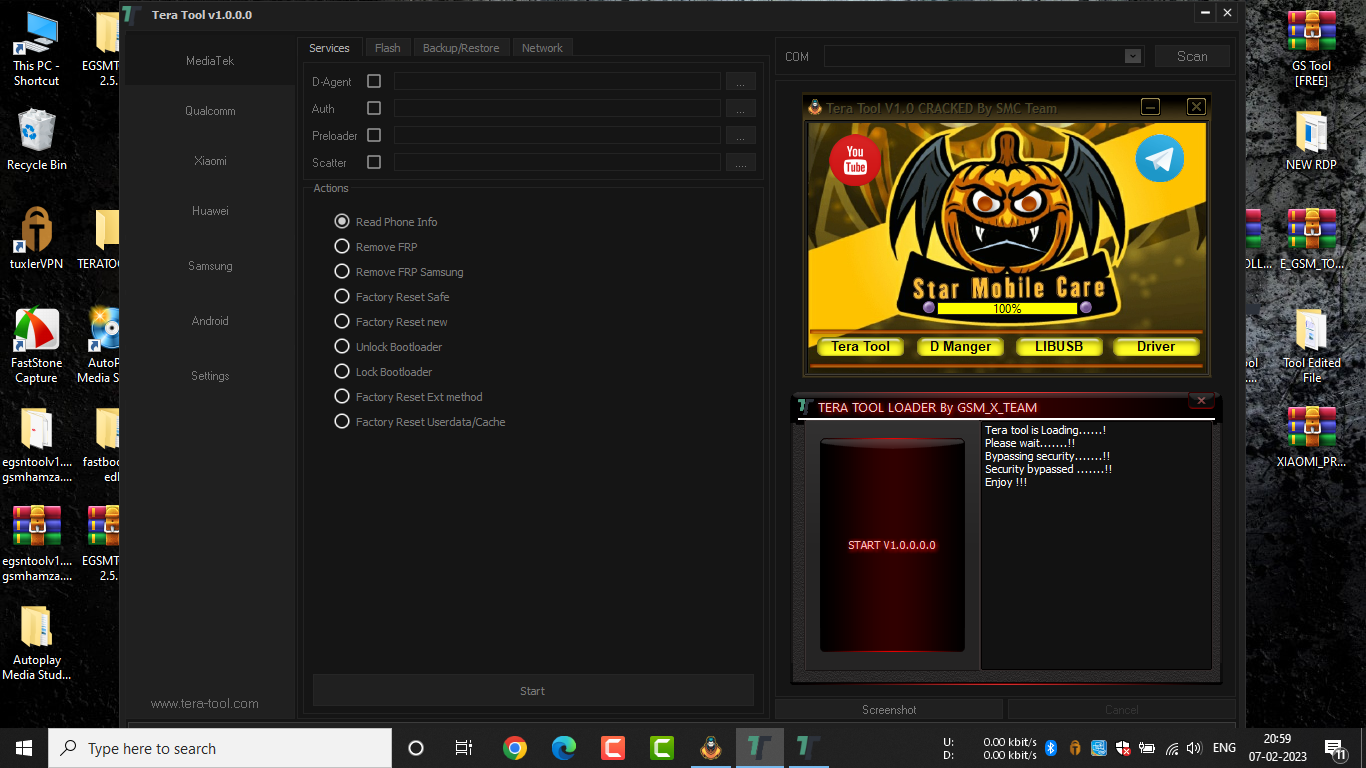Open the Telegram icon in cracked loader
1366x768 pixels.
click(x=1160, y=159)
